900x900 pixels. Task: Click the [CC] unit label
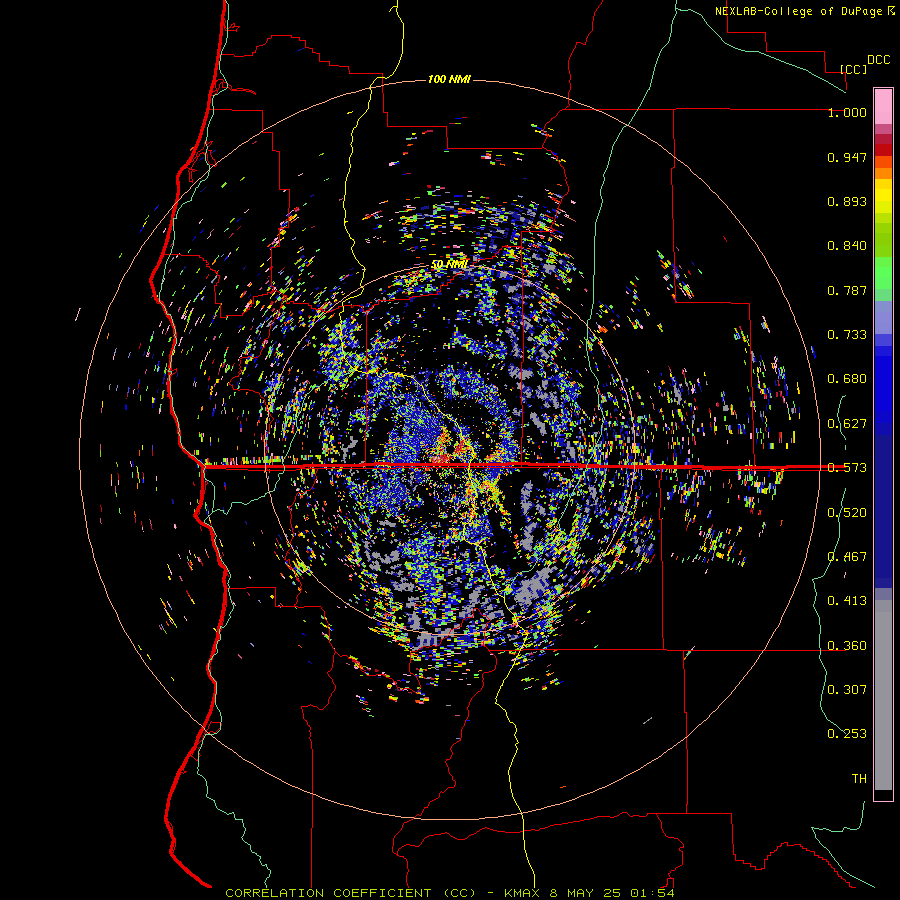coord(853,69)
